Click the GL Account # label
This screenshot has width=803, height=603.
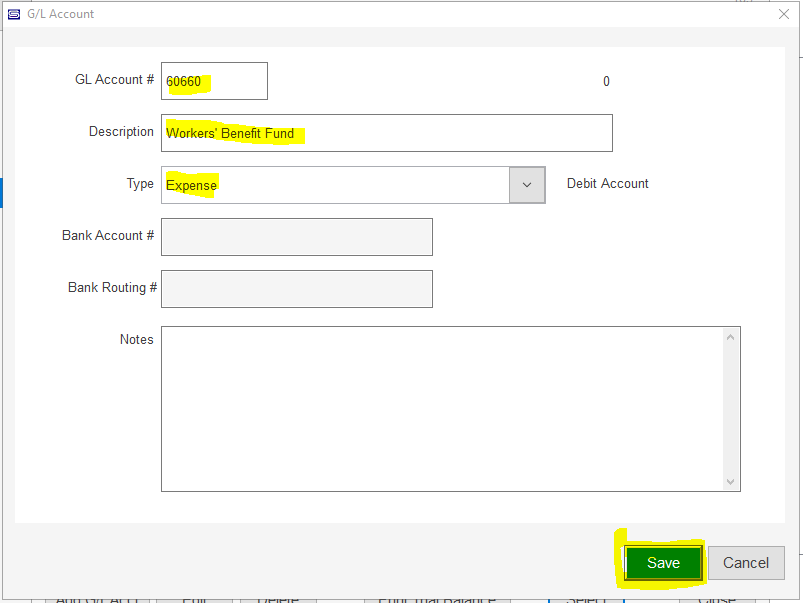click(114, 80)
